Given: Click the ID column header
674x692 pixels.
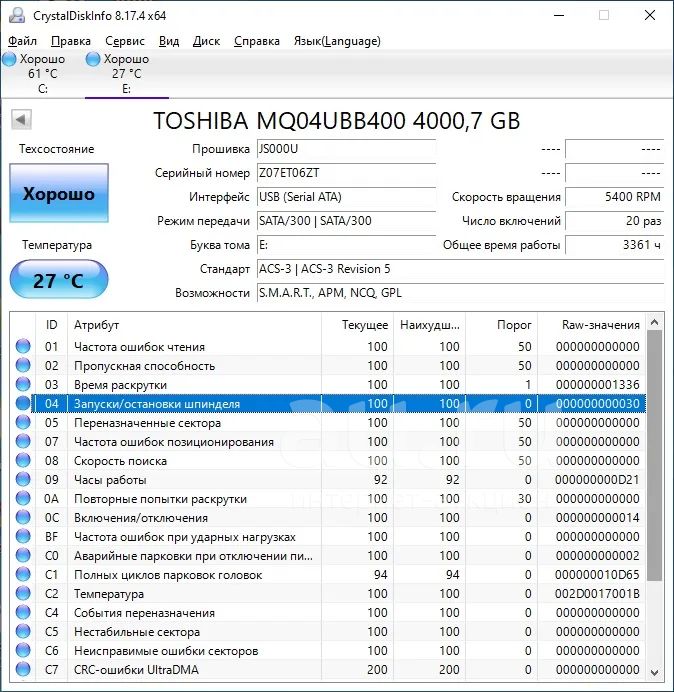Looking at the screenshot, I should [x=51, y=325].
